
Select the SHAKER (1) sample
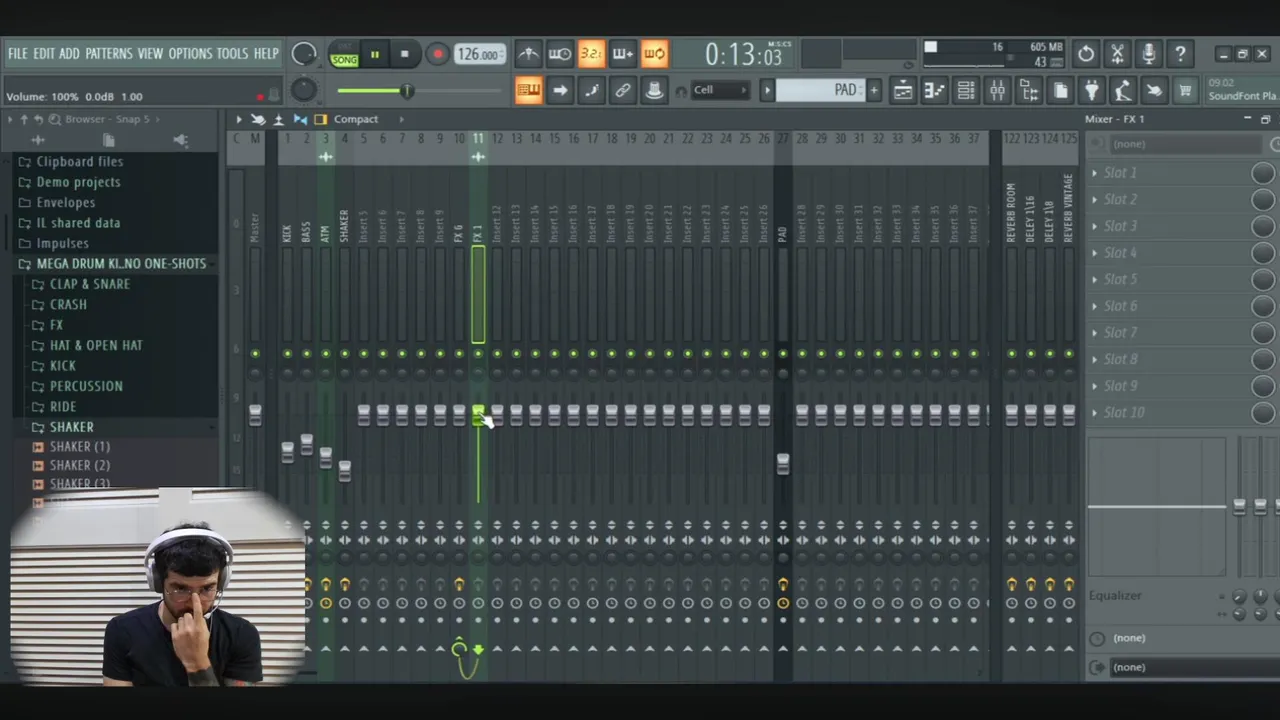pos(80,446)
